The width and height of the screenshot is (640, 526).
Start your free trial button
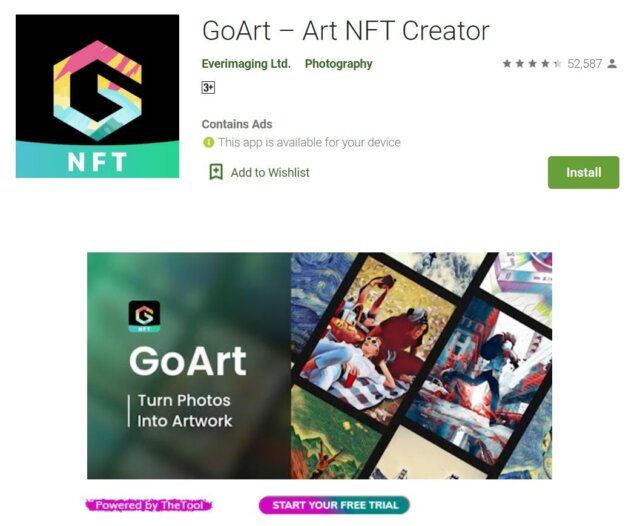pos(334,505)
